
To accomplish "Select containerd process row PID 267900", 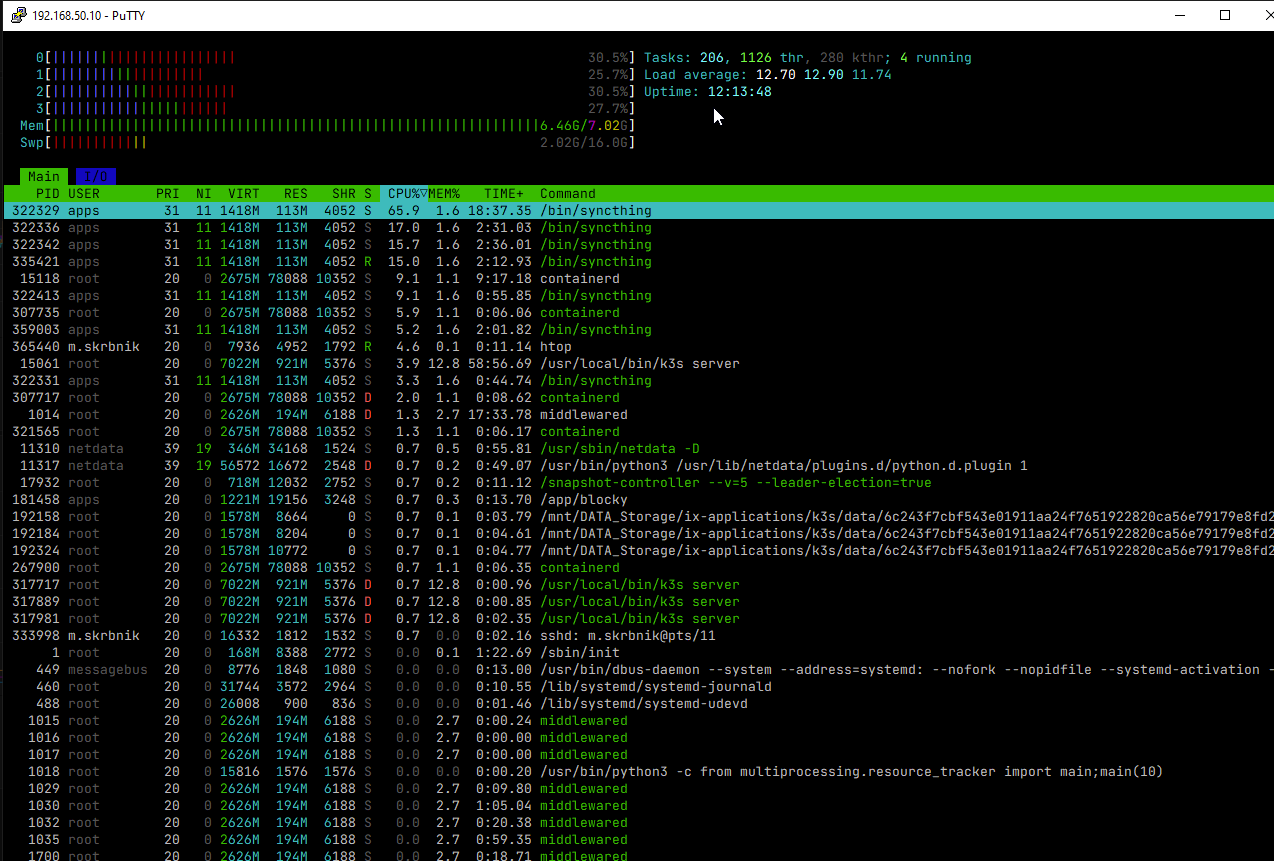I will coord(639,568).
